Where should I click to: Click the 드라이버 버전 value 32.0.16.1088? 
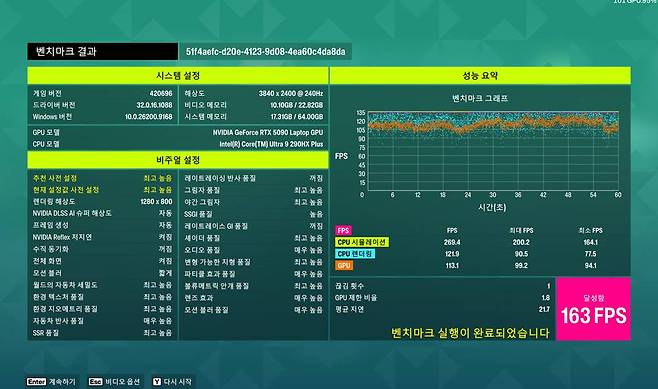coord(154,105)
